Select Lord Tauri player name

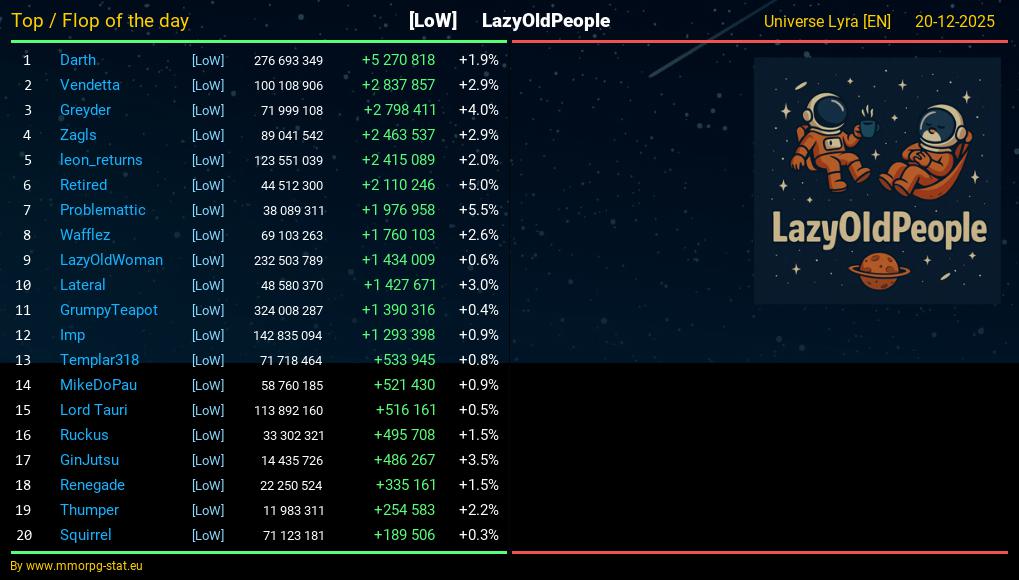(x=93, y=410)
